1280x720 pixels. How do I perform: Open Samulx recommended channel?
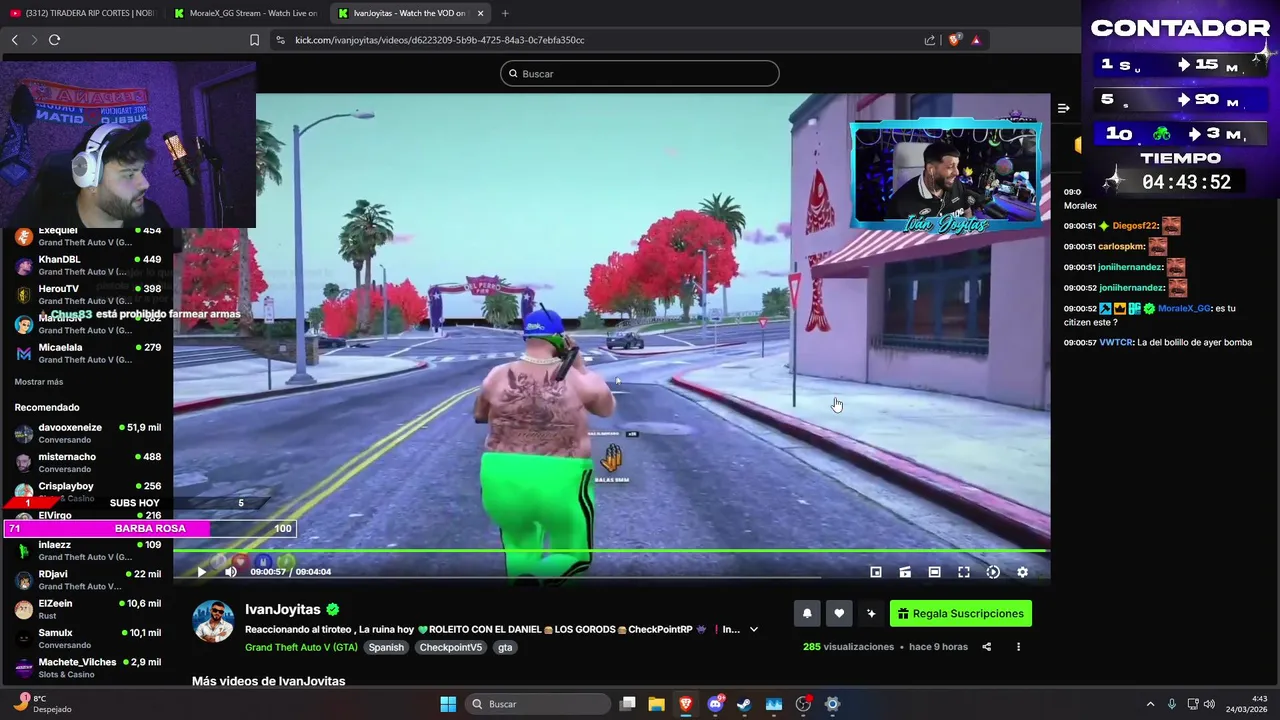88,638
